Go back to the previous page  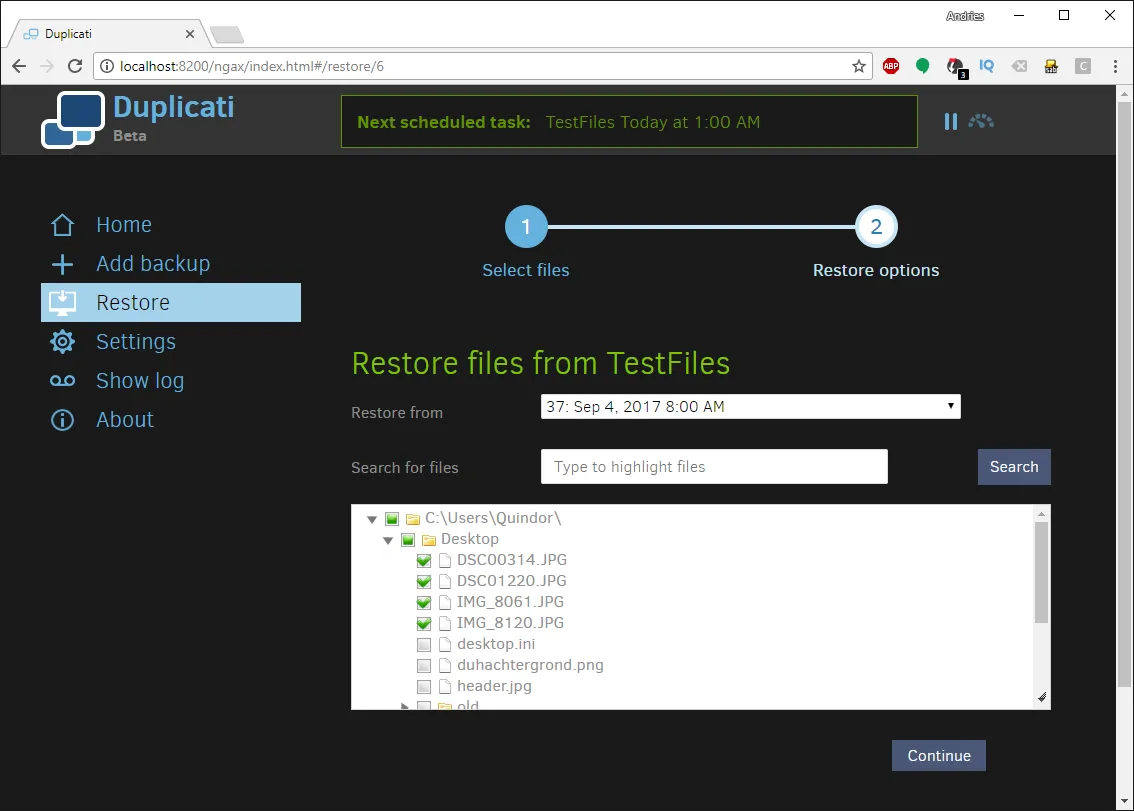pos(20,67)
